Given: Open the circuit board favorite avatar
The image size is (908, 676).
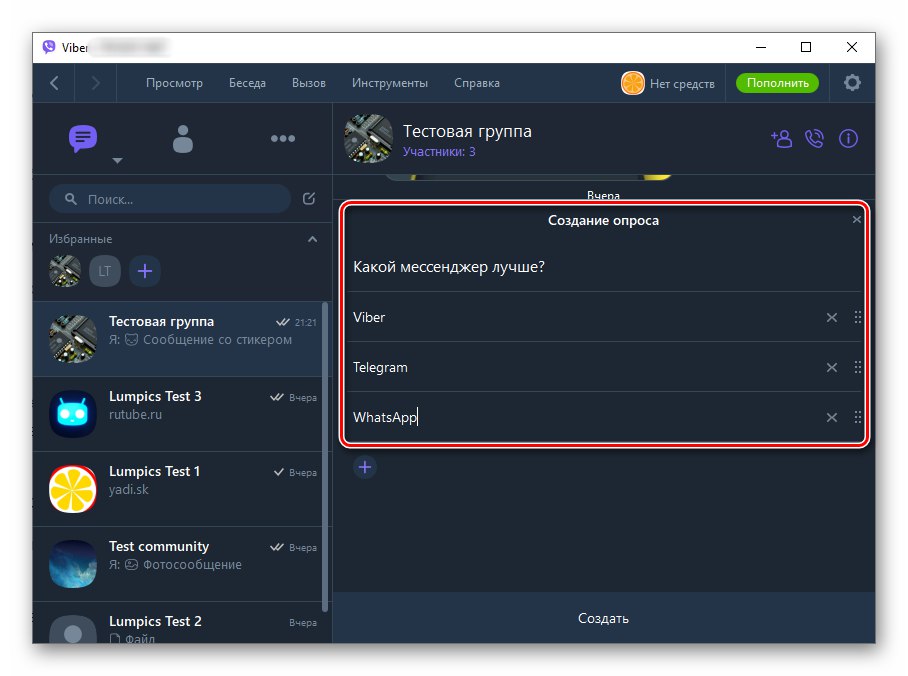Looking at the screenshot, I should (65, 271).
